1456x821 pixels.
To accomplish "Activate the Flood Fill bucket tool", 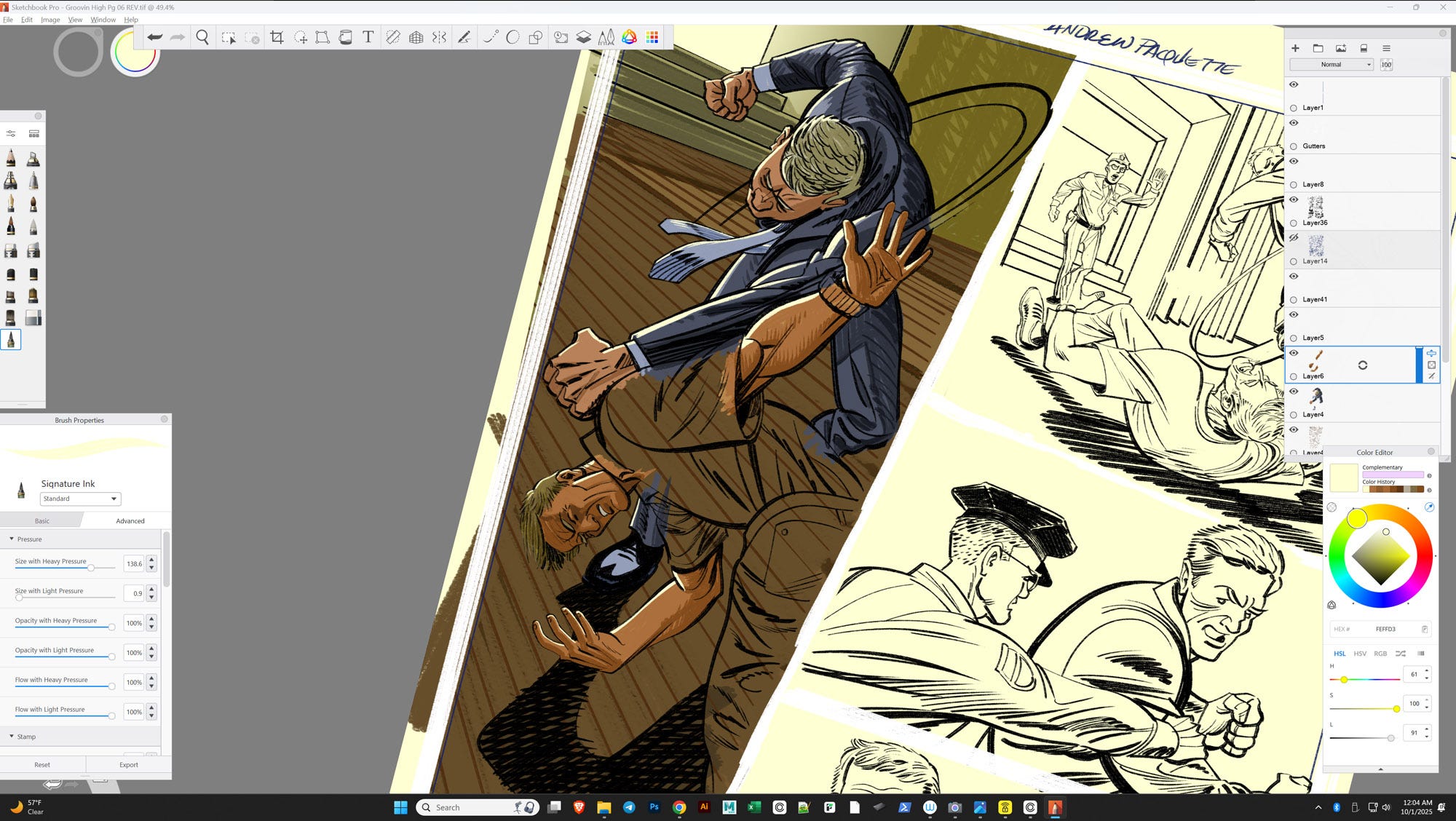I will coord(346,37).
